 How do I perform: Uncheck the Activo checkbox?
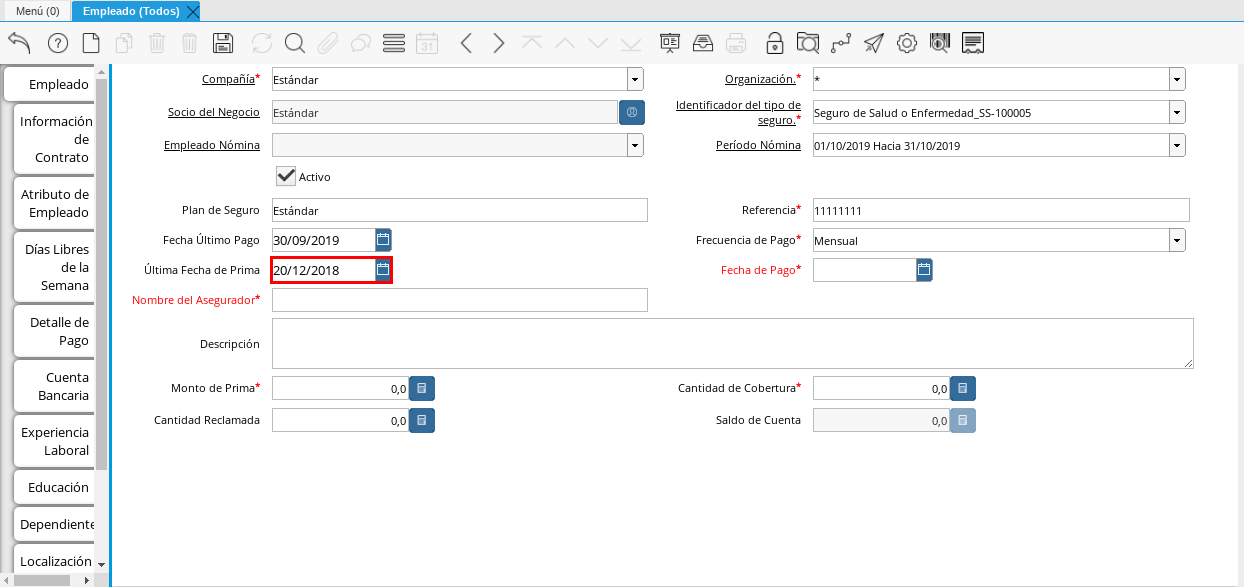(x=286, y=176)
